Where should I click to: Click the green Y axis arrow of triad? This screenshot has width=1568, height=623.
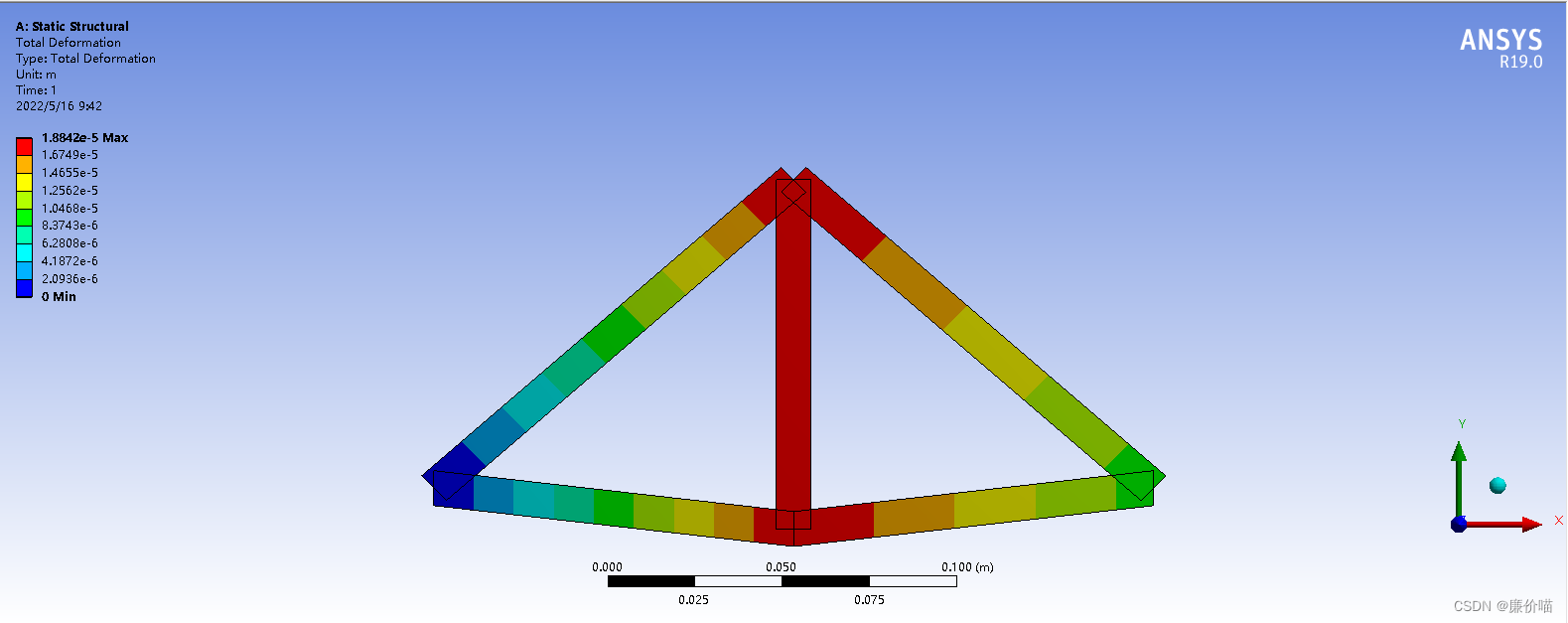[x=1459, y=479]
